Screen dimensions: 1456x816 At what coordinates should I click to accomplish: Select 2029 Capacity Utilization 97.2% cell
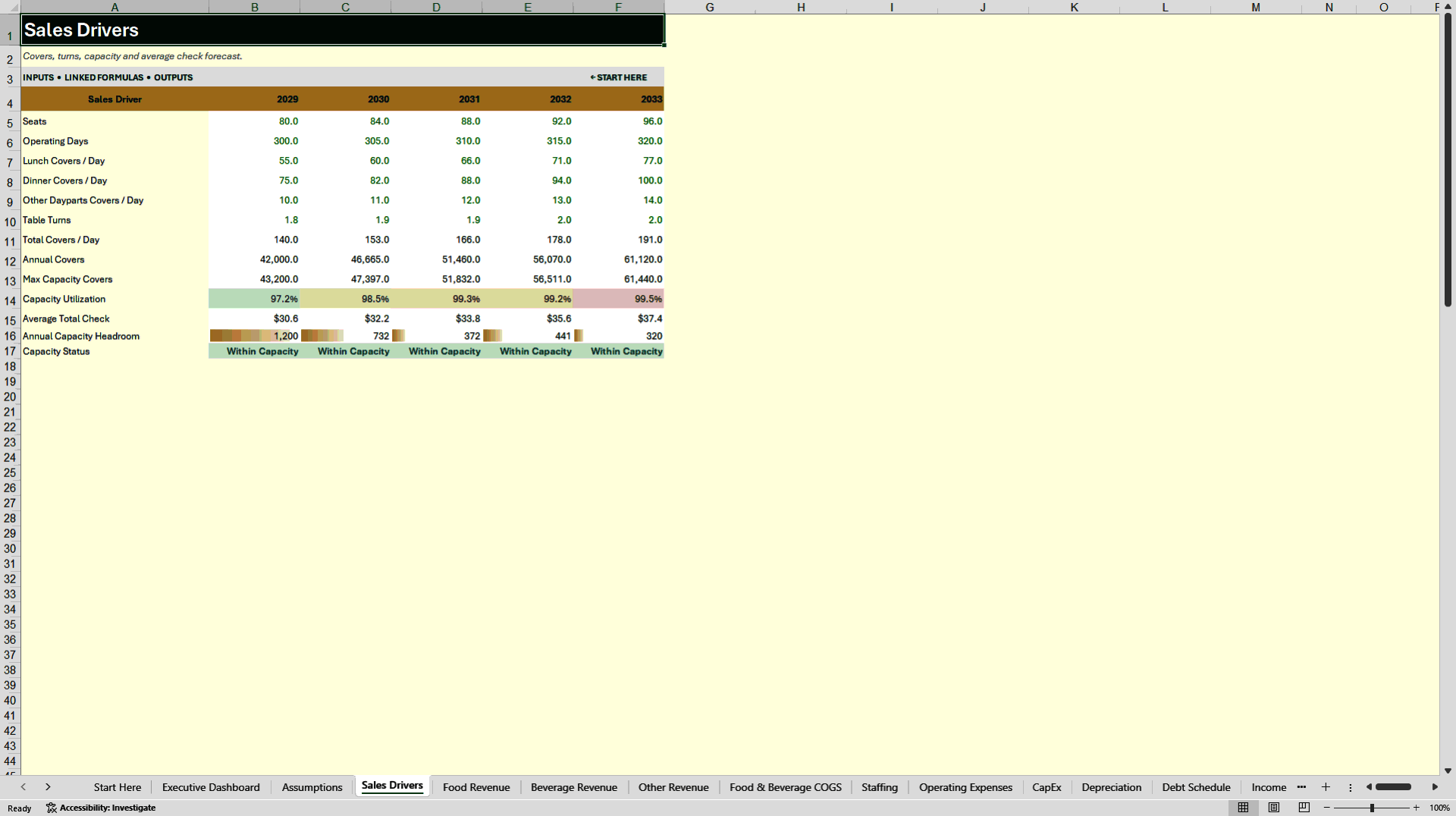point(254,299)
